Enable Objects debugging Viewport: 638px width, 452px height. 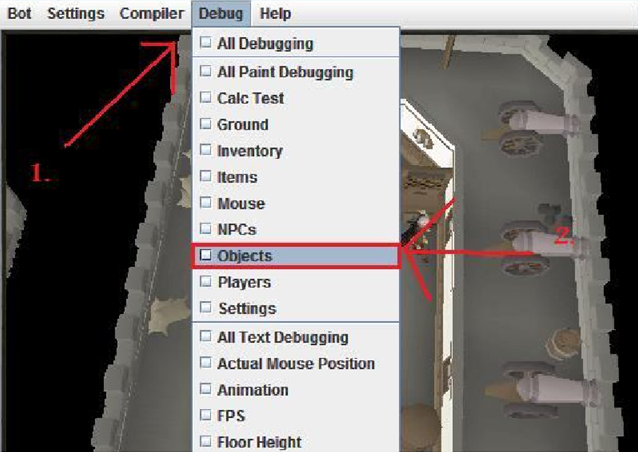pyautogui.click(x=296, y=256)
